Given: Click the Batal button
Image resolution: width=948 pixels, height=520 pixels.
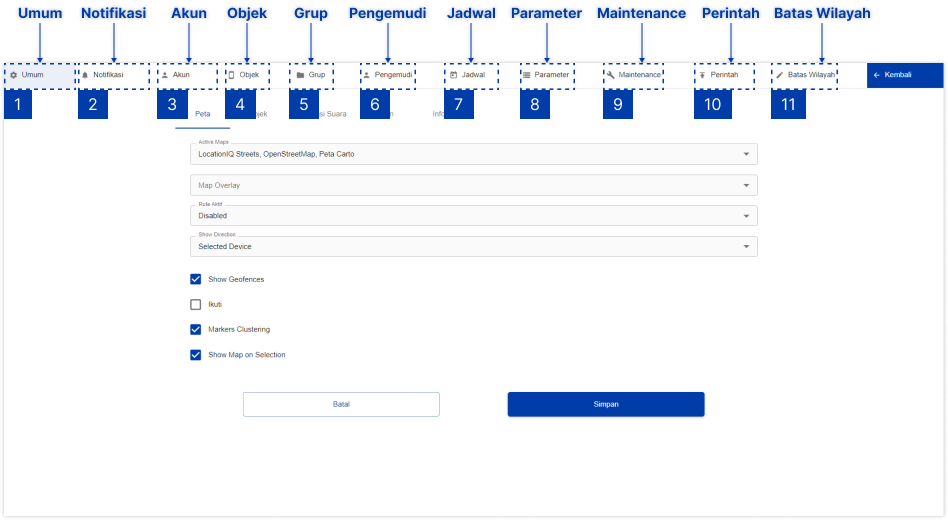Looking at the screenshot, I should tap(341, 404).
